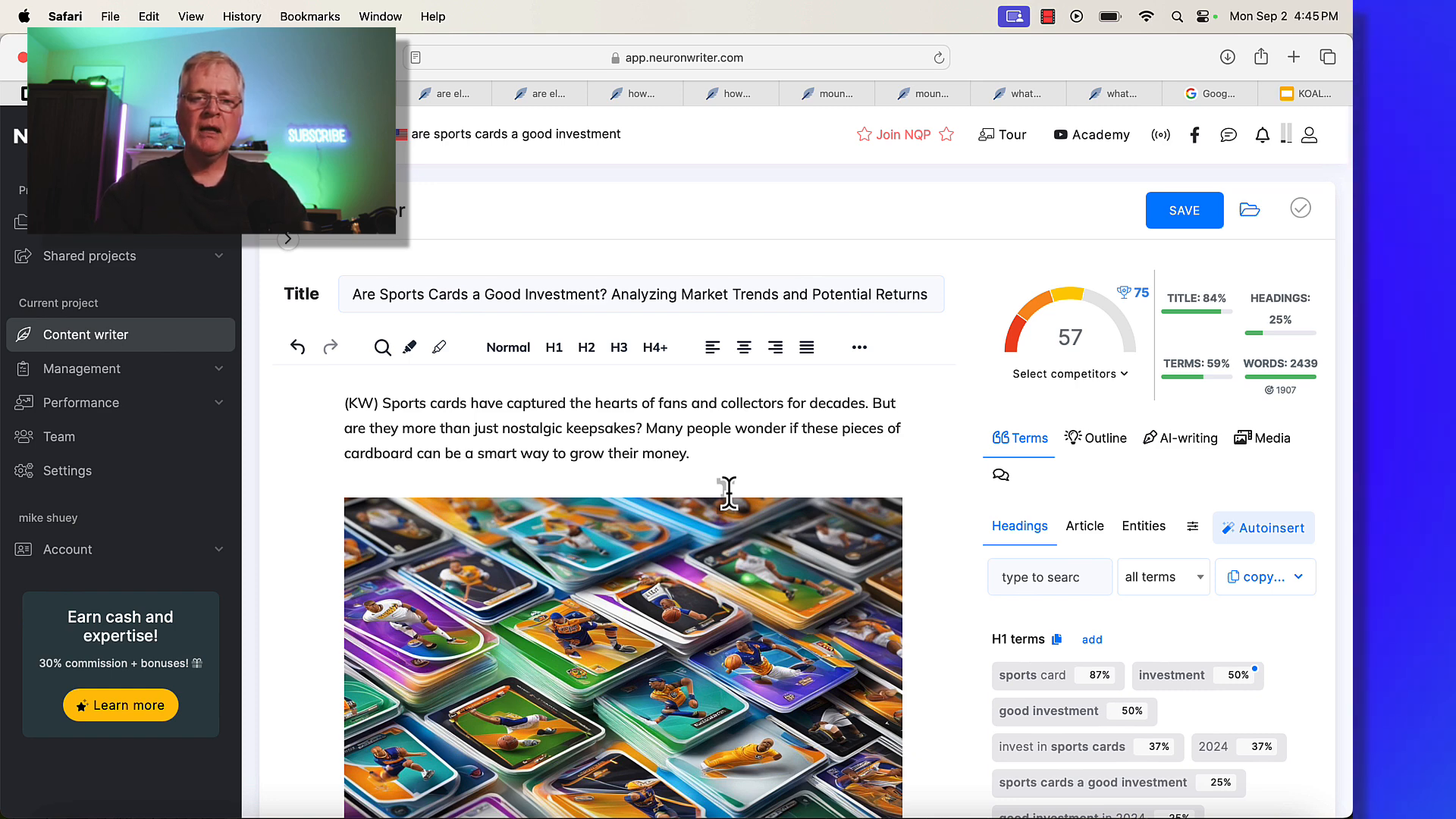Click the H1 heading format button
The image size is (1456, 819).
point(554,347)
